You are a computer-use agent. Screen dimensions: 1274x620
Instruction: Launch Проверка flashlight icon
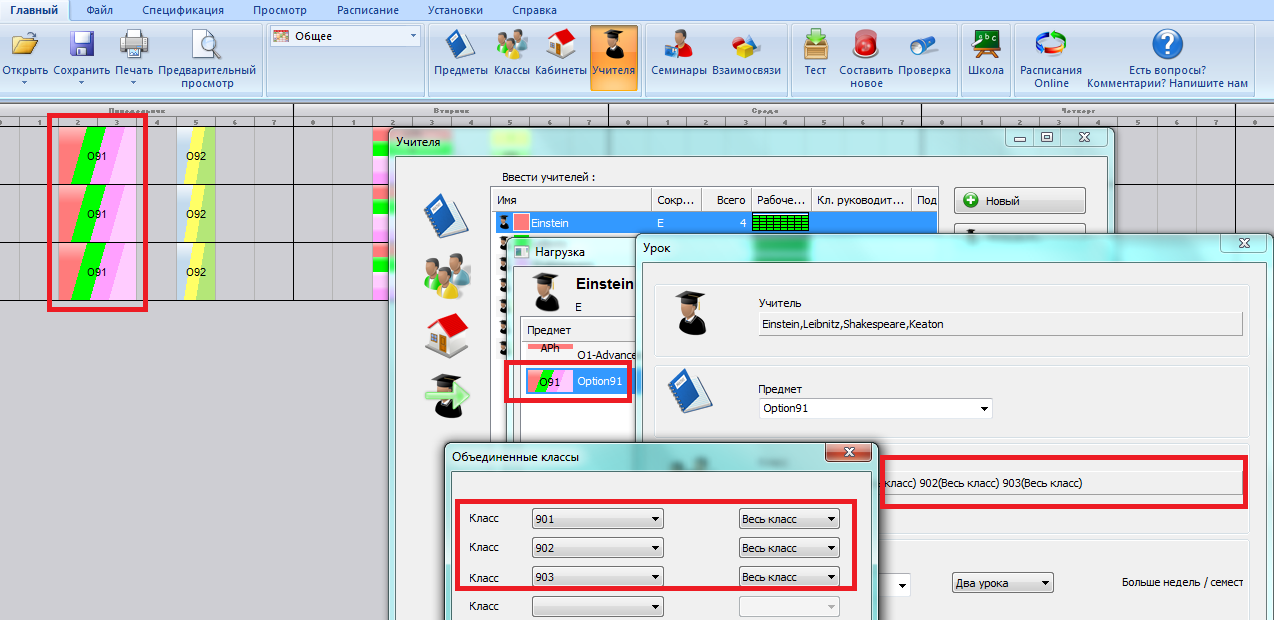(923, 45)
